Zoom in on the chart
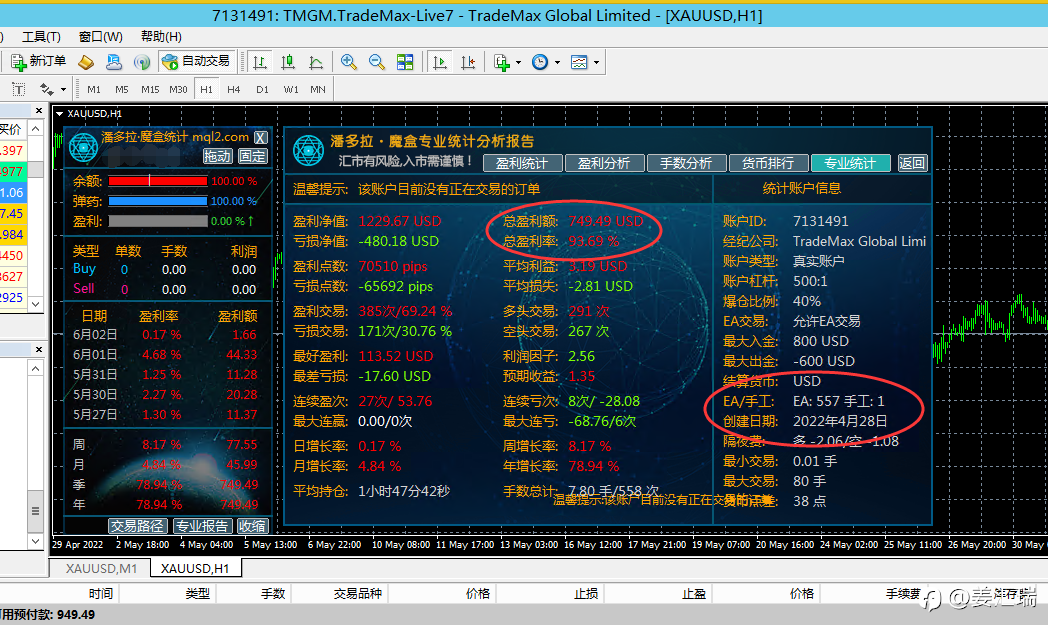 (348, 62)
